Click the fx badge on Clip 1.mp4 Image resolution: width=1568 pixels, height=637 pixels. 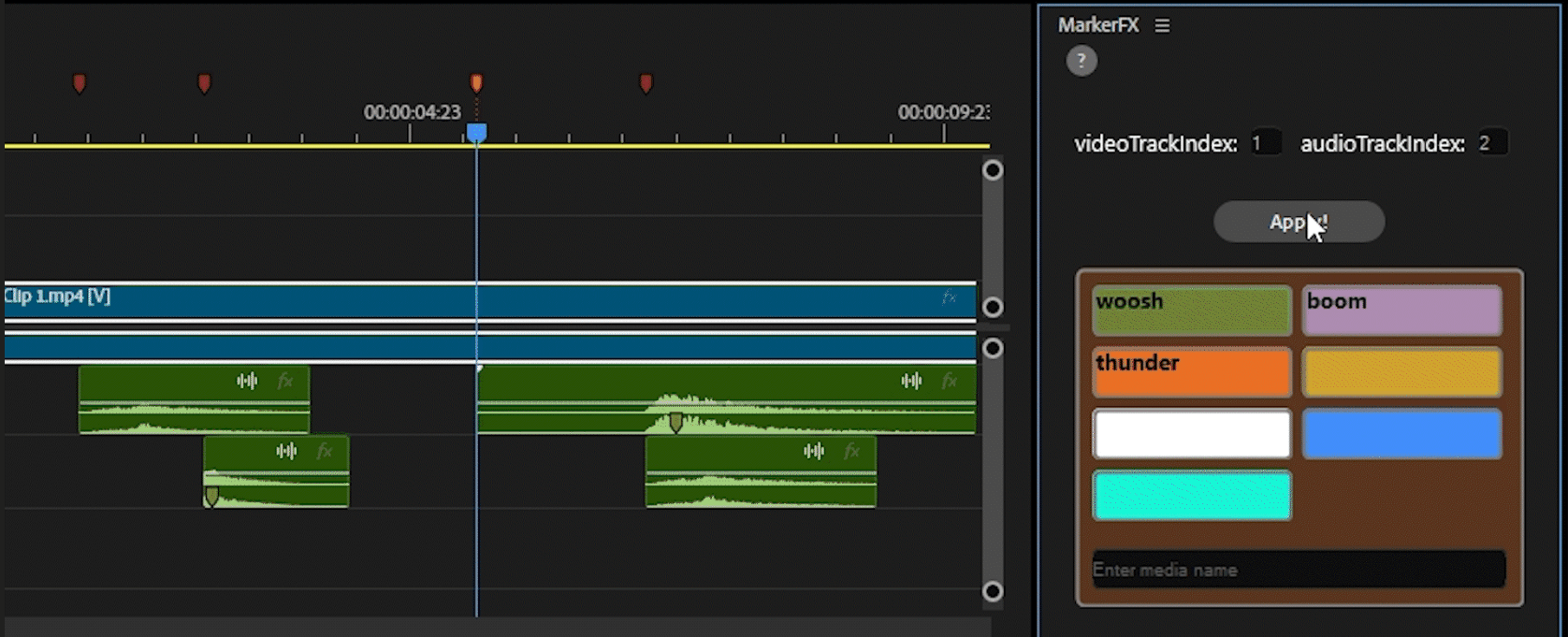(x=949, y=297)
